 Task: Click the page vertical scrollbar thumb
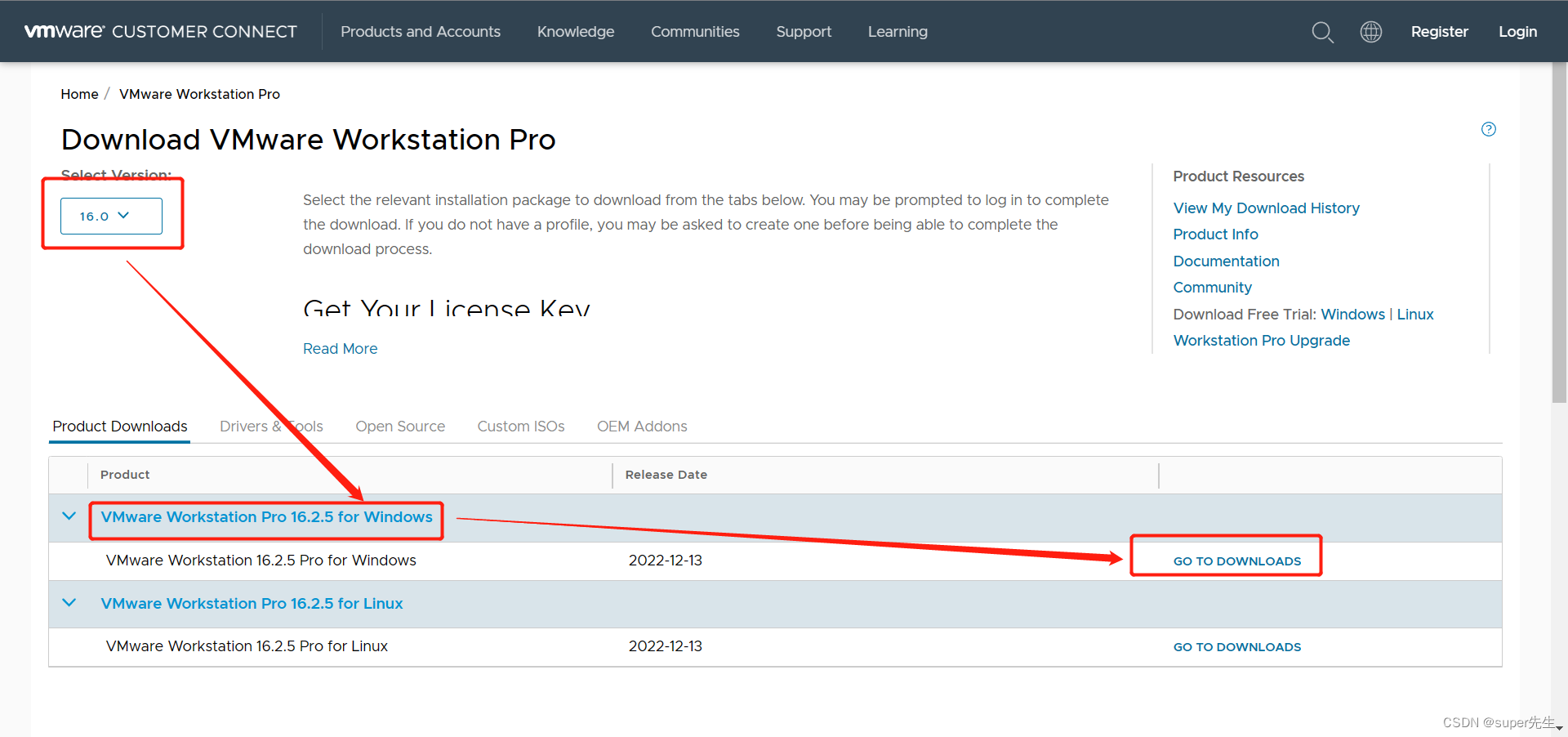1559,232
